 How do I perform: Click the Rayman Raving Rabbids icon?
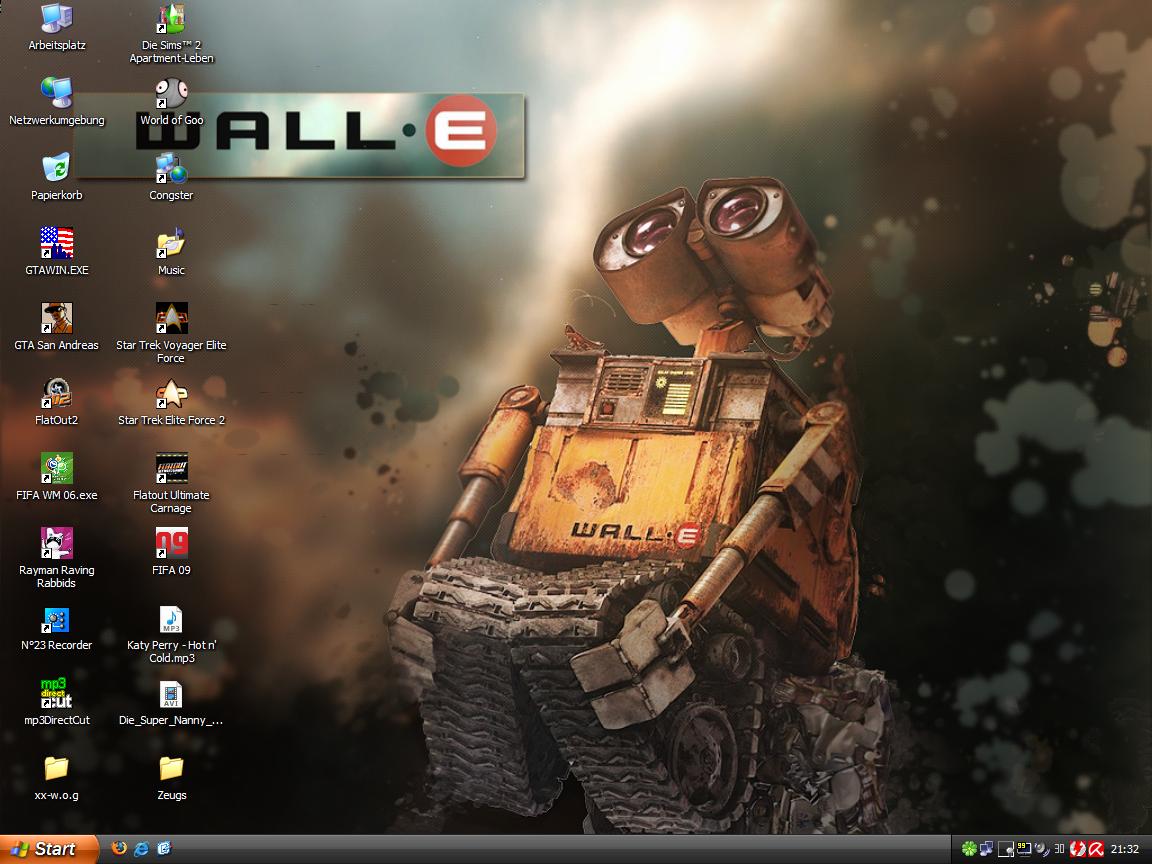click(57, 544)
